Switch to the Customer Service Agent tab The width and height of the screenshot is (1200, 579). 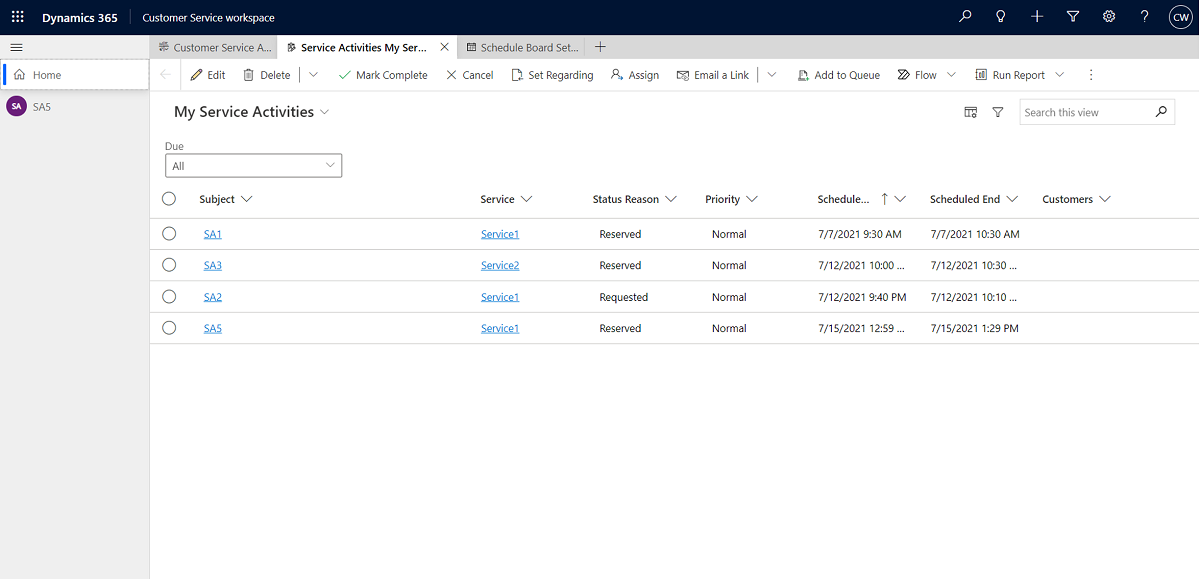point(214,47)
